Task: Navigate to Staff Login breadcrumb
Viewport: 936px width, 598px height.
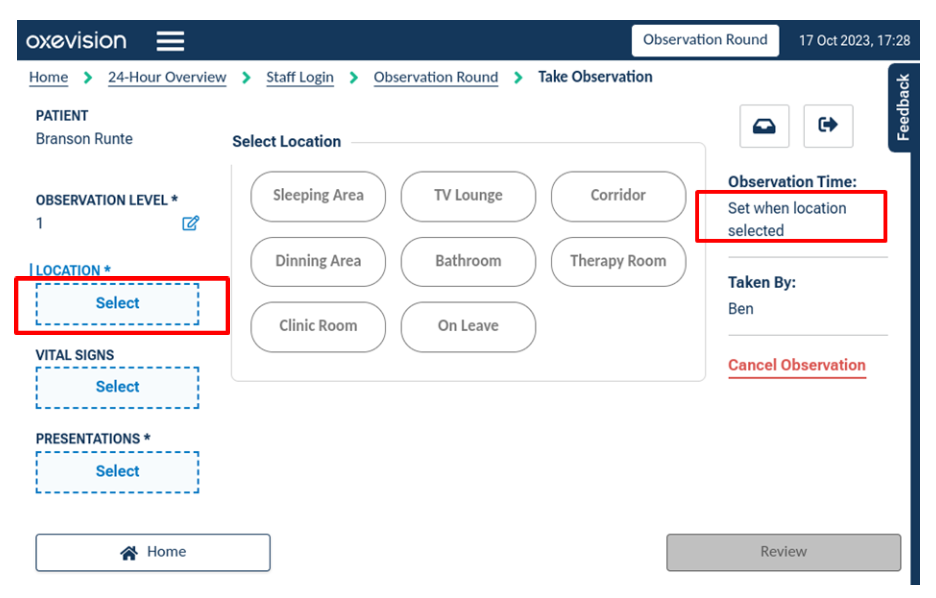Action: [x=300, y=77]
